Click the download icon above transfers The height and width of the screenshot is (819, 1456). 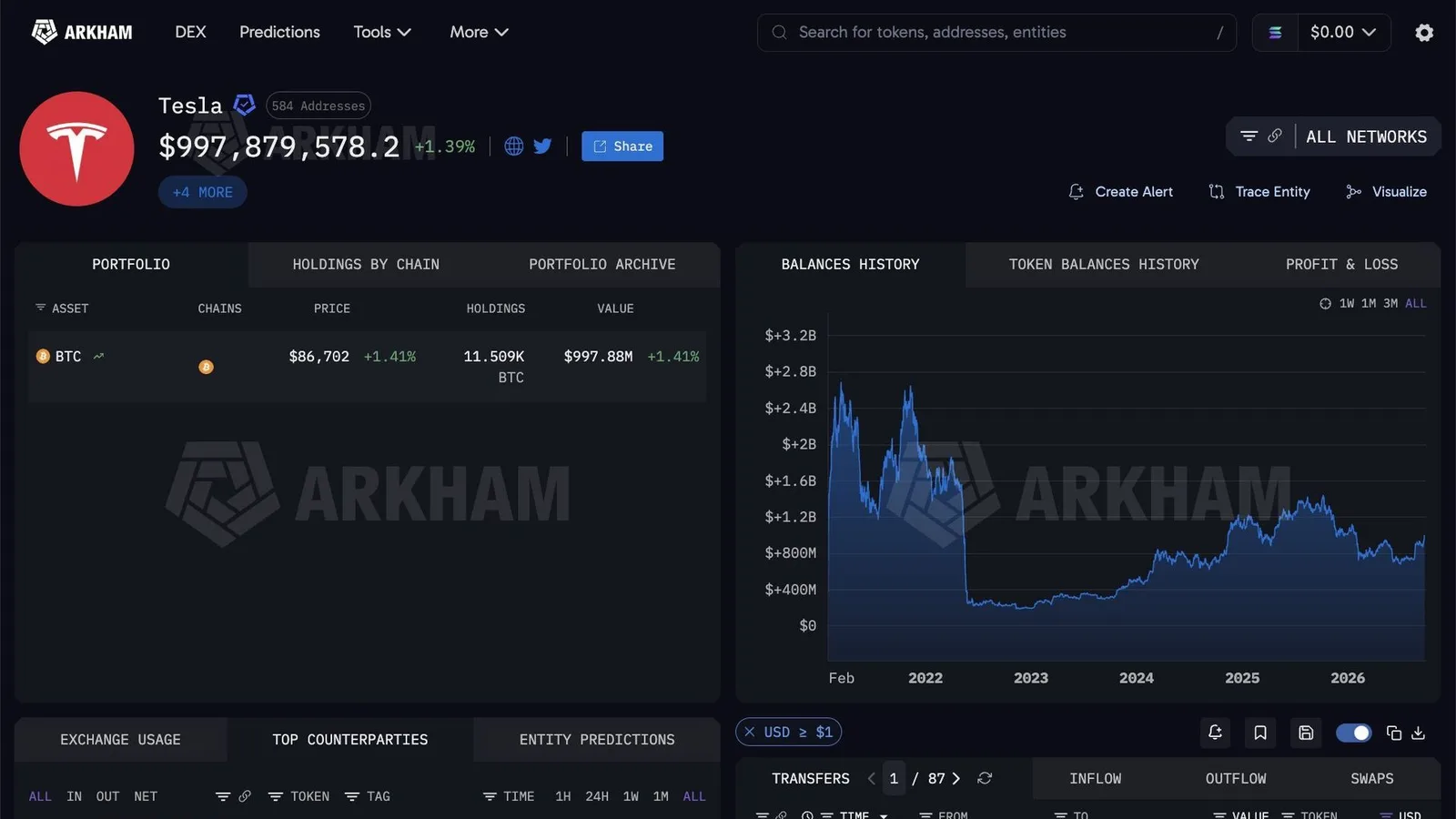1418,733
